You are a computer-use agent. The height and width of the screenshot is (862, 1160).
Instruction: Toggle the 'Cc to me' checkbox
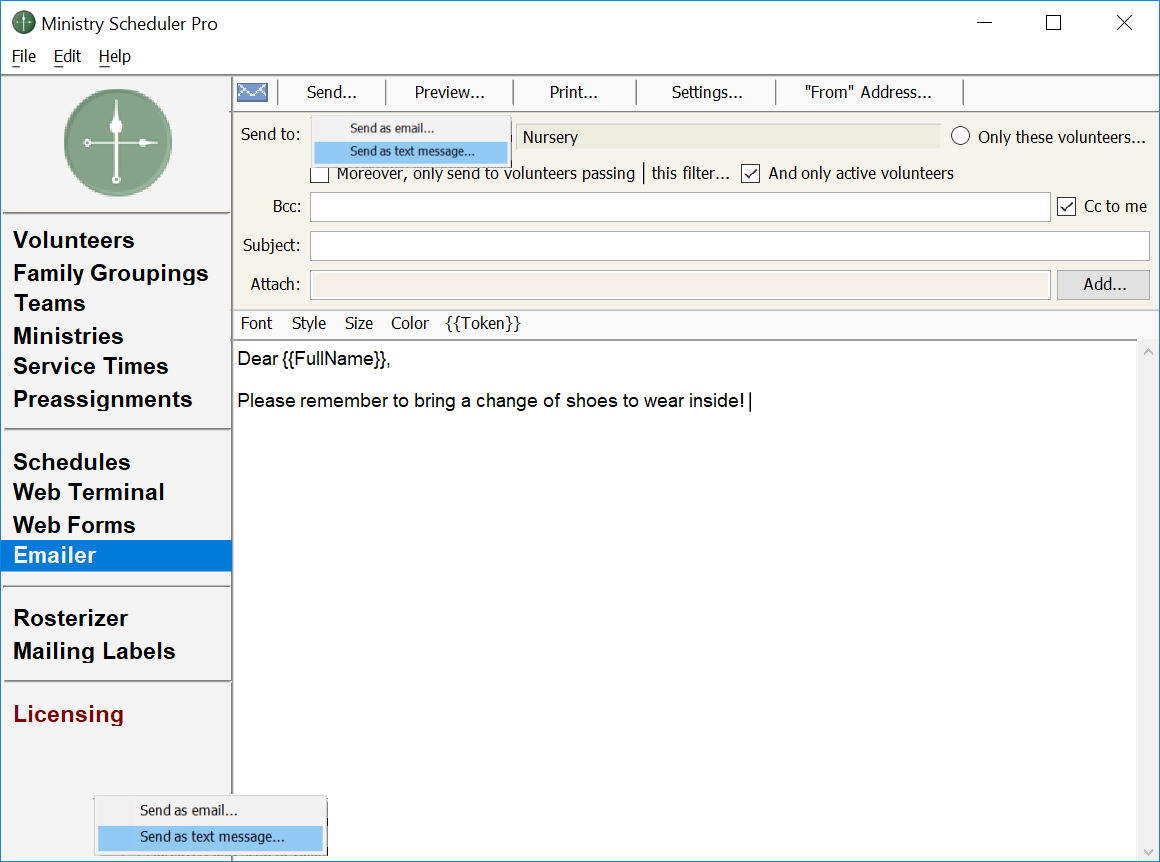point(1067,207)
